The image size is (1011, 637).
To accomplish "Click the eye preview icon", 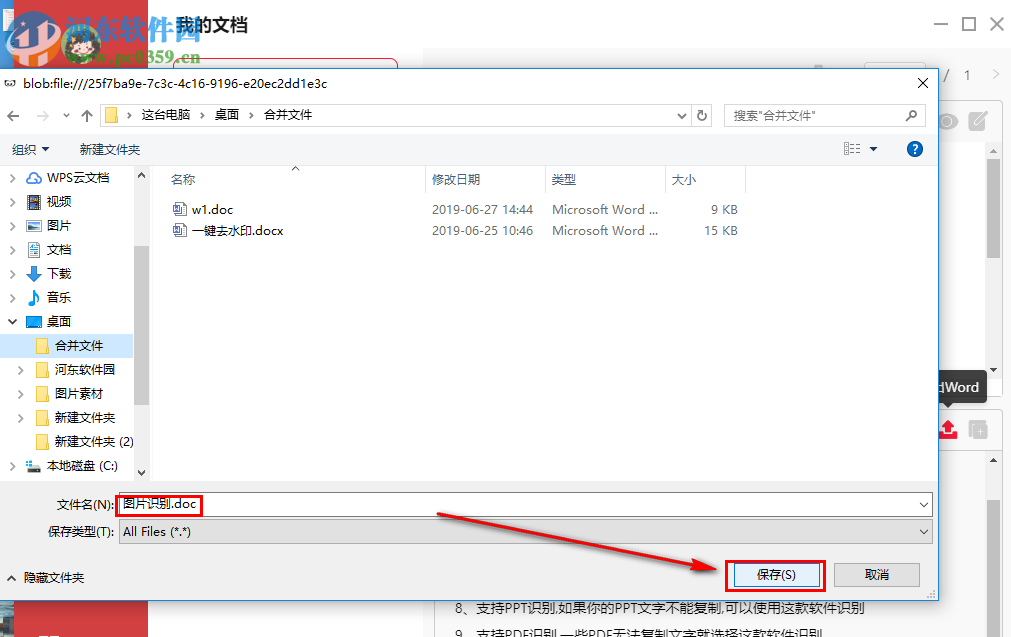I will pyautogui.click(x=947, y=120).
